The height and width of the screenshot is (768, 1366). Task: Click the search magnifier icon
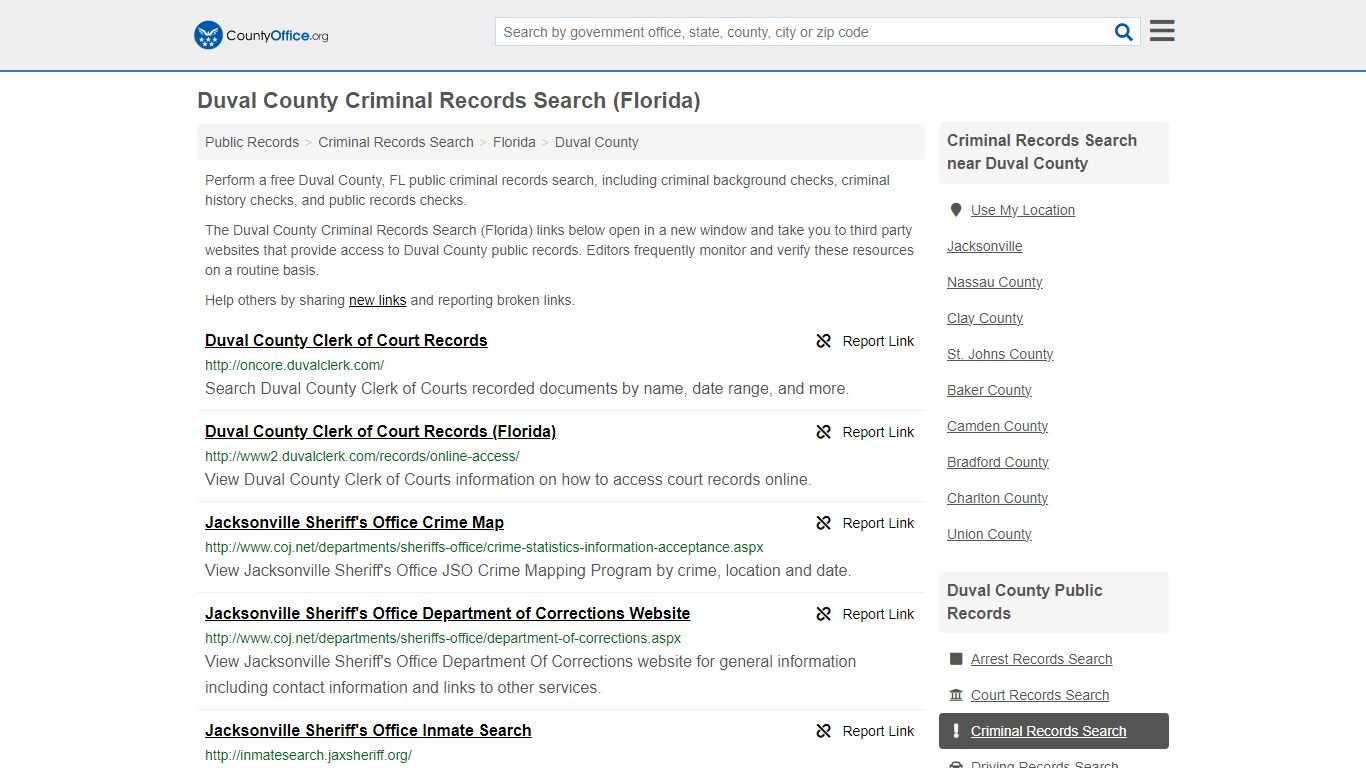(x=1124, y=32)
